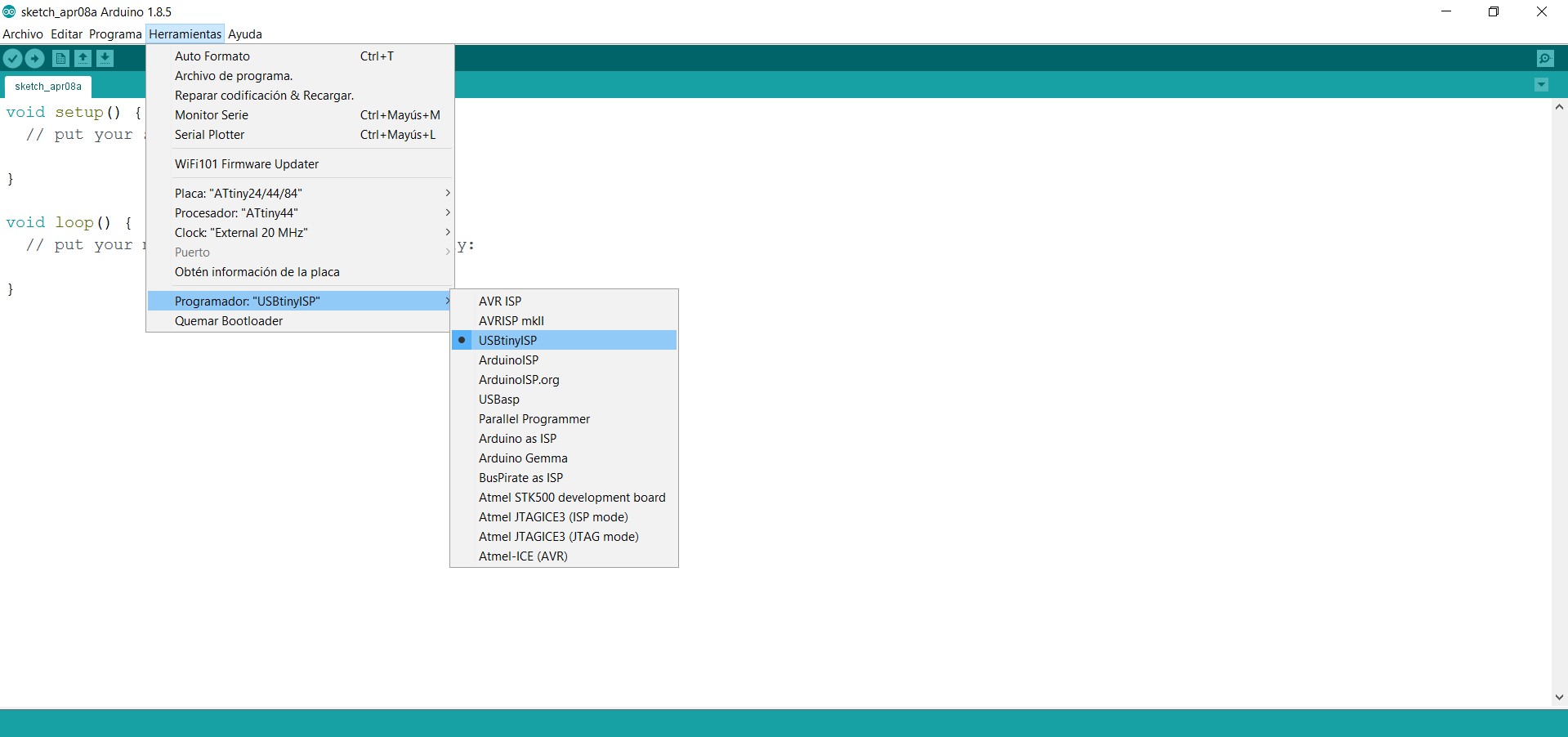1568x737 pixels.
Task: Open the tab options dropdown arrow
Action: pos(1541,85)
